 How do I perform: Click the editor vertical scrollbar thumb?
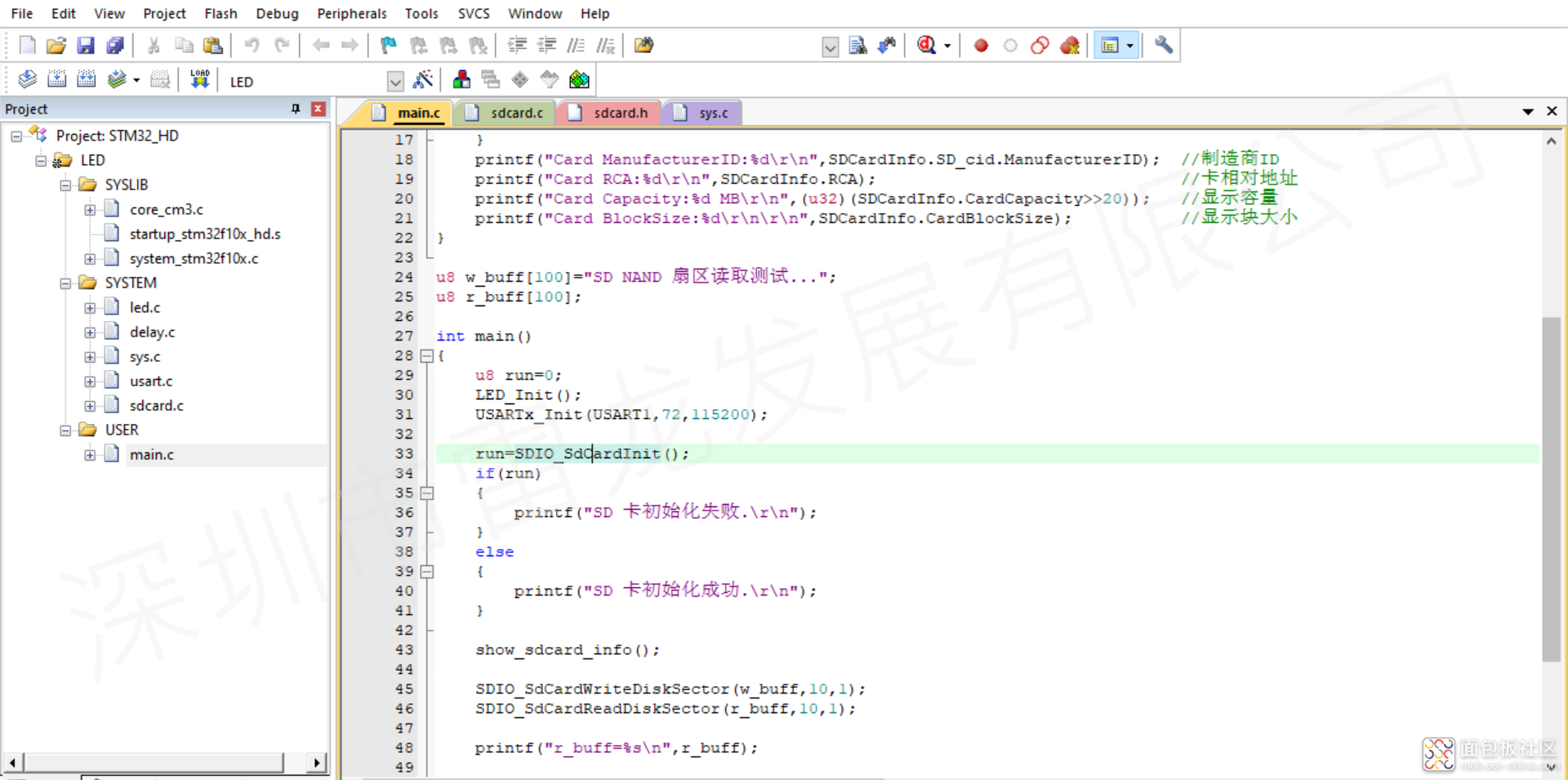tap(1551, 489)
